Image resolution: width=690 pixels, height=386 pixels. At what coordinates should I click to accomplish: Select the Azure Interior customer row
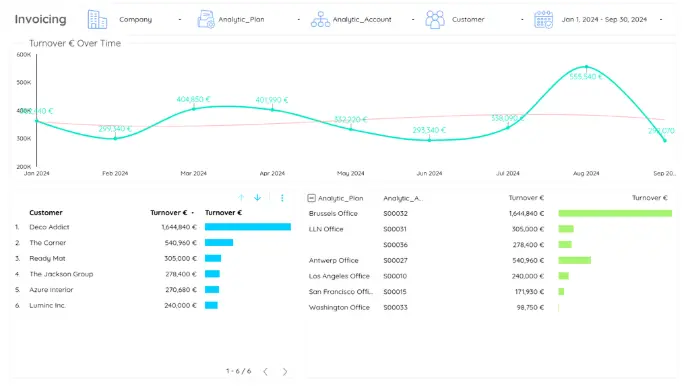tap(153, 290)
